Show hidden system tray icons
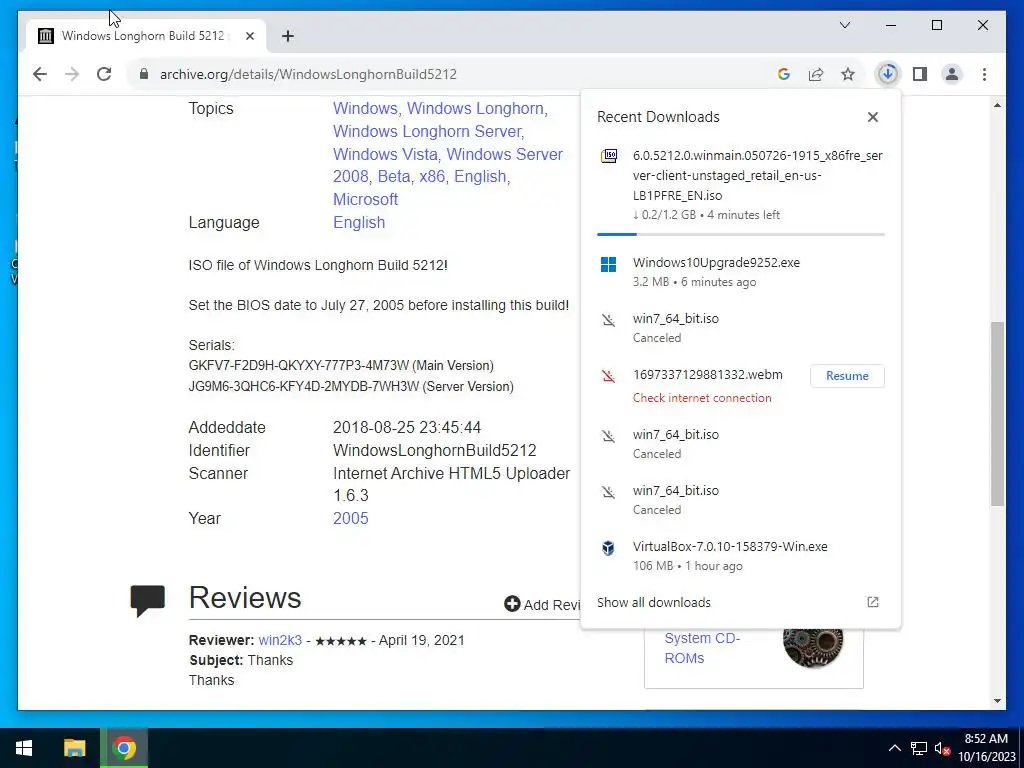The image size is (1024, 768). [895, 748]
